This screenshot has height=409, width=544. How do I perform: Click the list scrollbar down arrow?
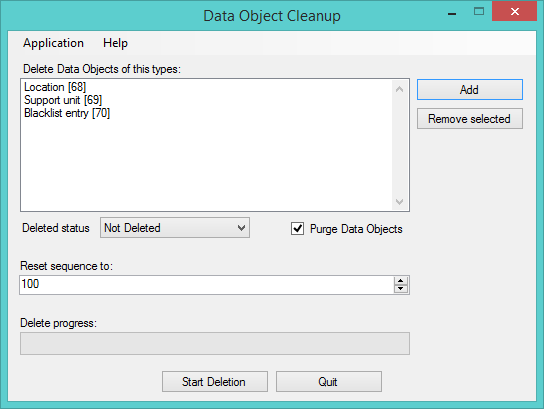399,202
